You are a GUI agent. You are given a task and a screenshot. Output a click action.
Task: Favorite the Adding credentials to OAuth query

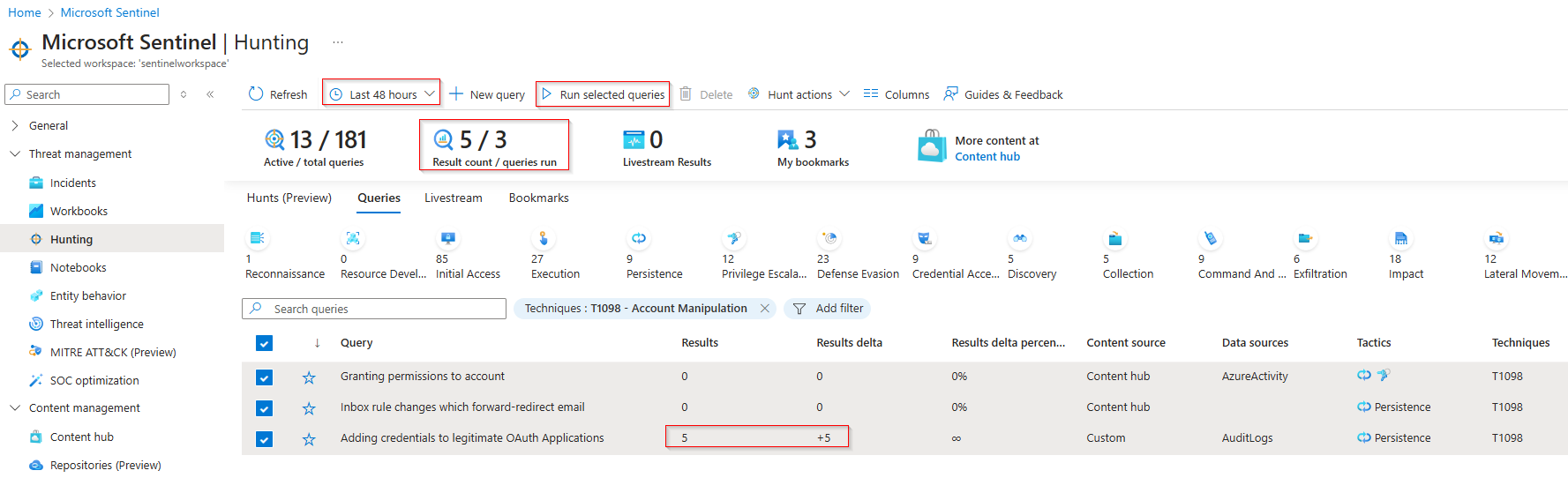[x=309, y=439]
